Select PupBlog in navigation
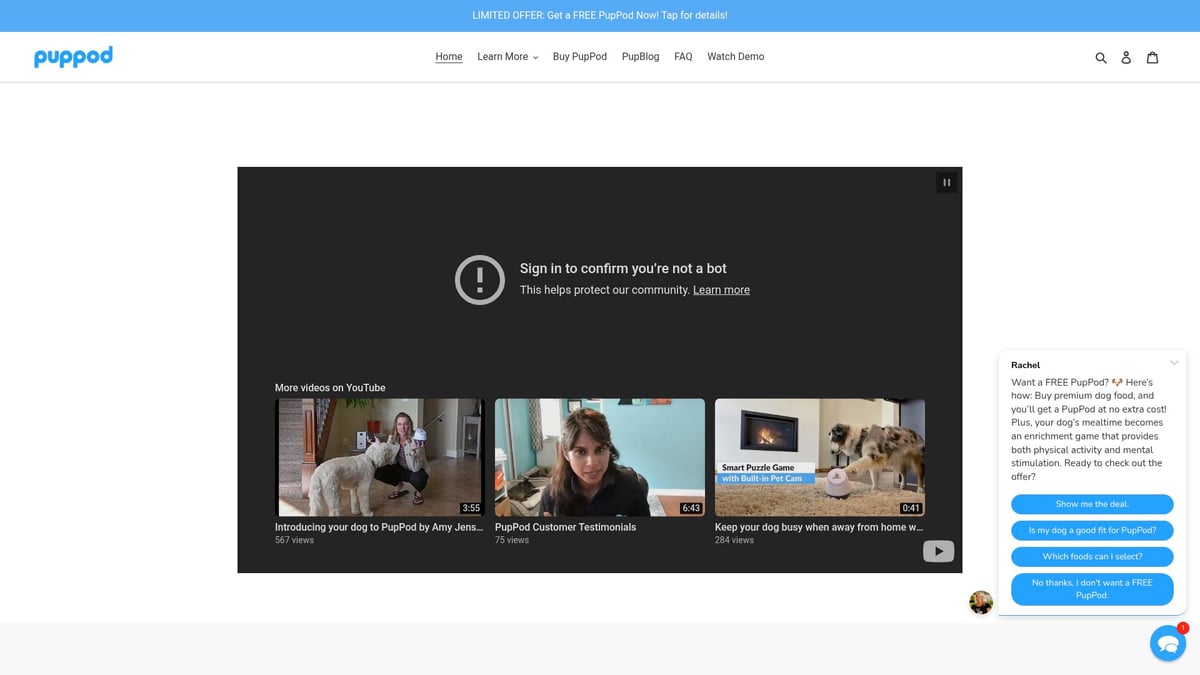The height and width of the screenshot is (675, 1200). point(640,57)
